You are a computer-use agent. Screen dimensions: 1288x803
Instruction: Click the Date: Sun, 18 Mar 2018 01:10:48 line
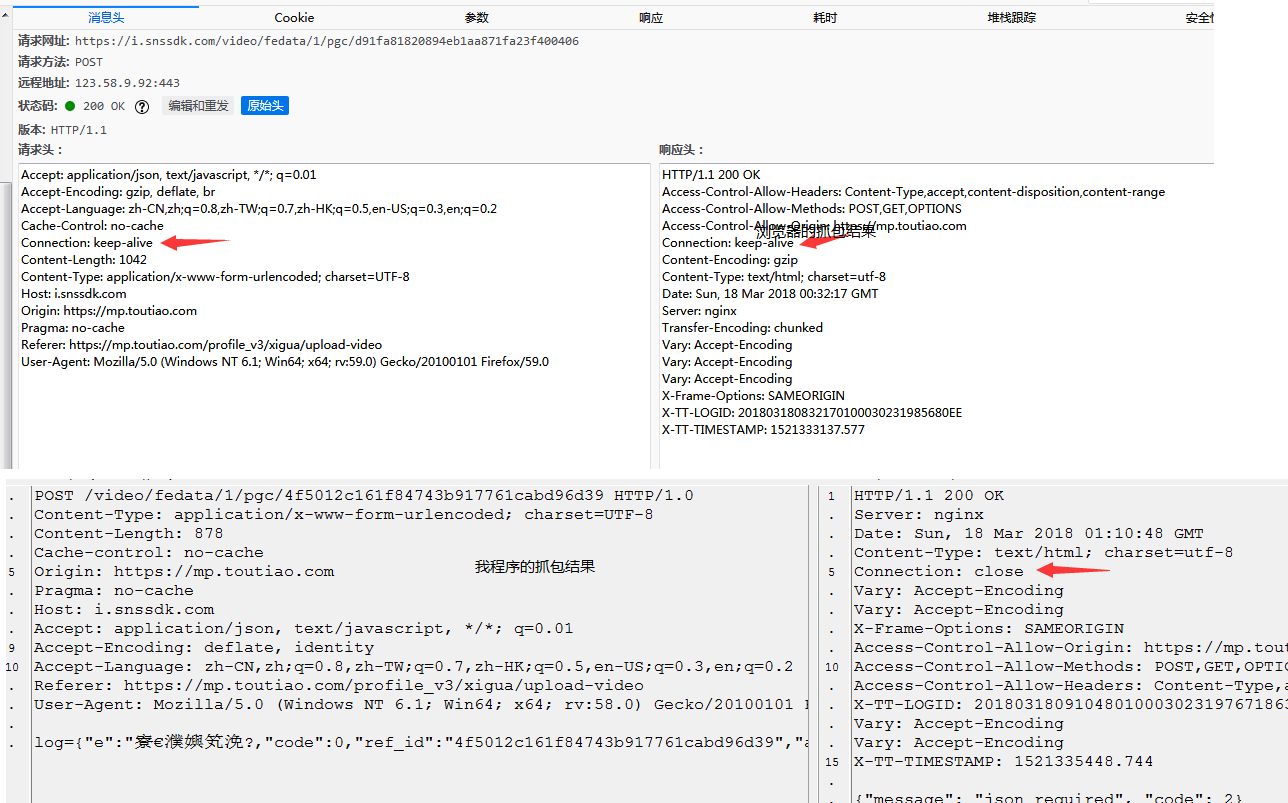[x=1029, y=534]
